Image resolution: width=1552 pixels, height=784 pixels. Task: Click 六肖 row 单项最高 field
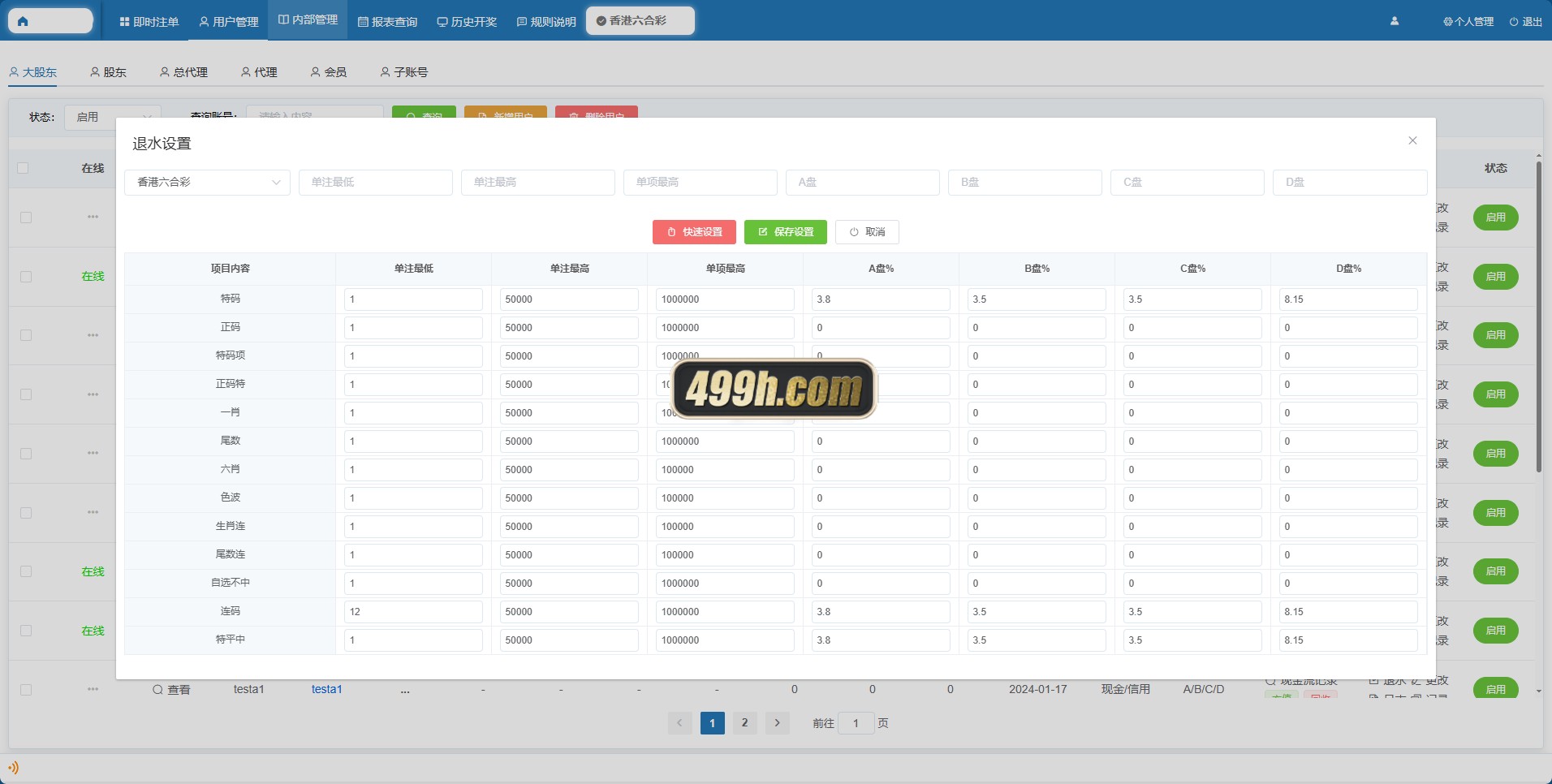[x=725, y=470]
